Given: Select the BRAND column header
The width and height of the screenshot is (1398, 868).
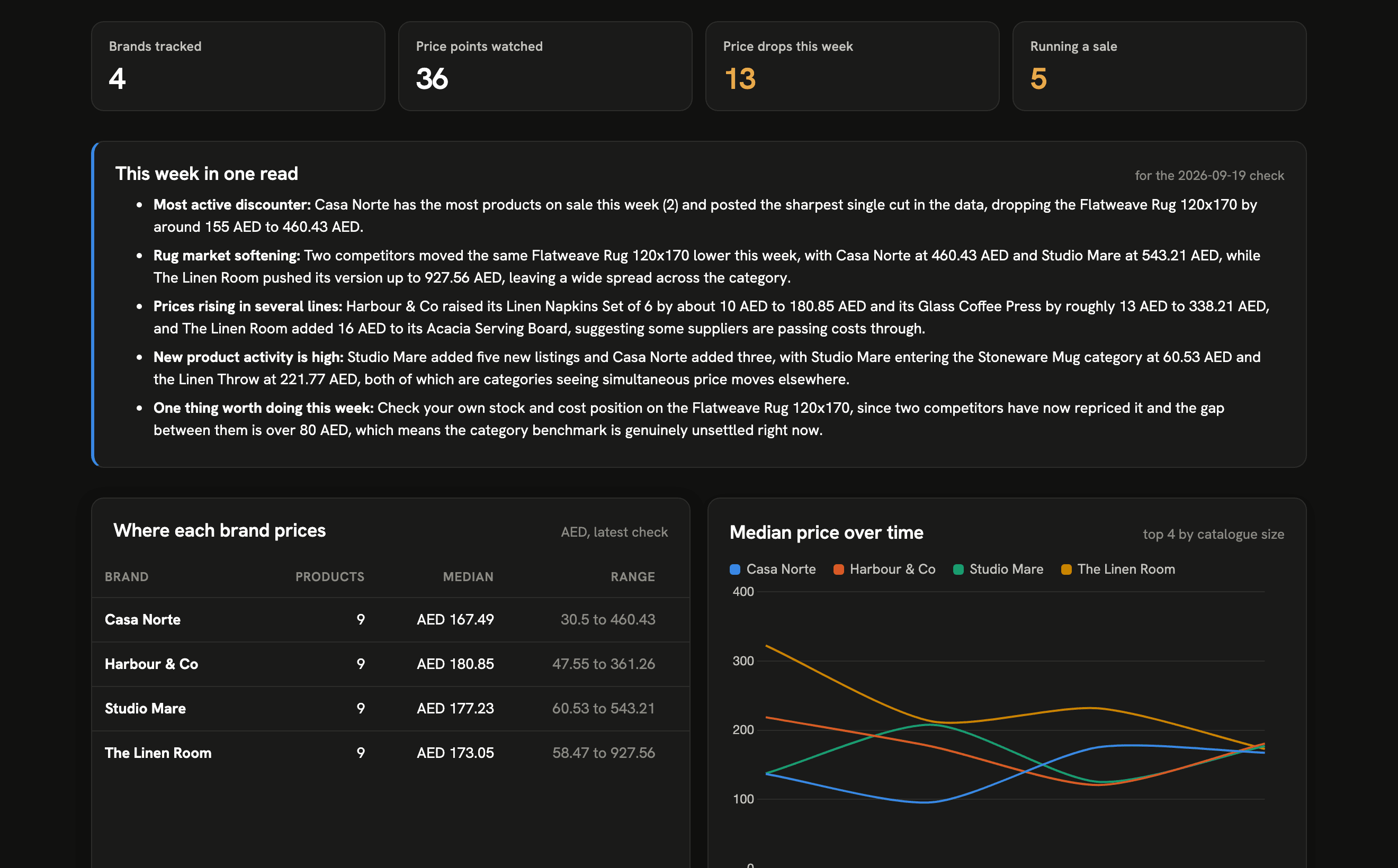Looking at the screenshot, I should pyautogui.click(x=127, y=577).
